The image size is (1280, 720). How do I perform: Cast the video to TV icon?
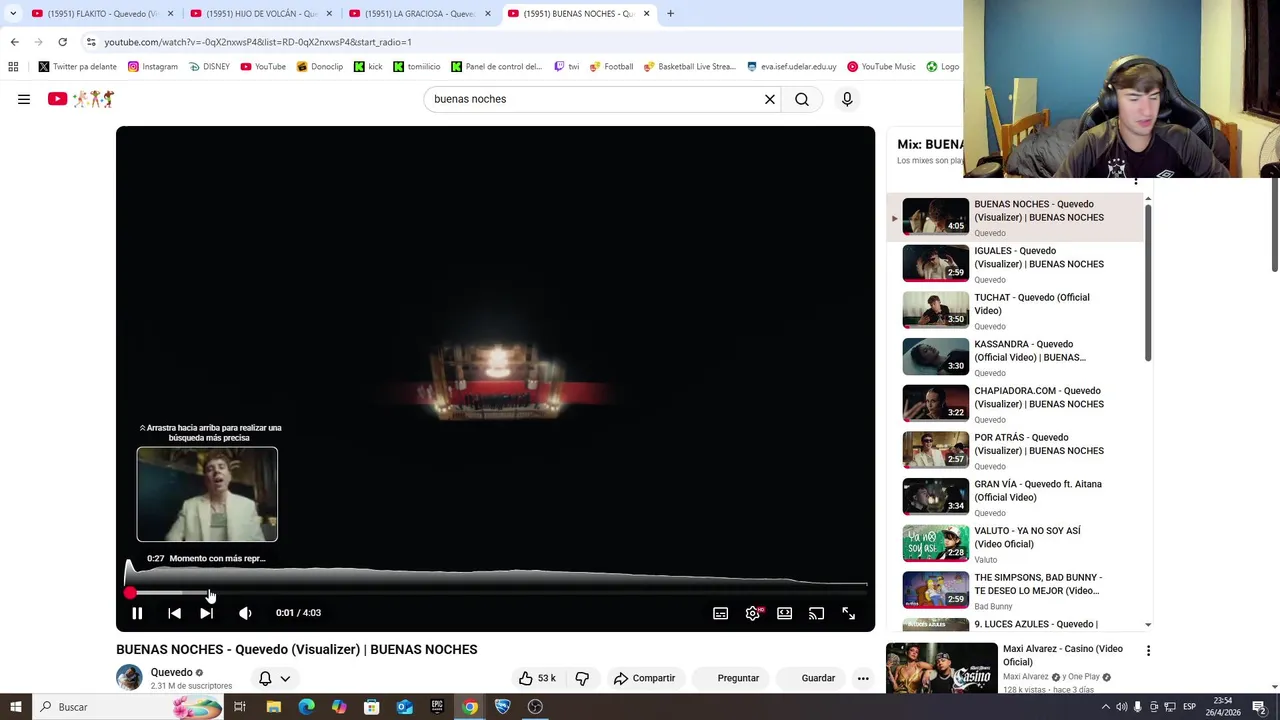tap(816, 613)
